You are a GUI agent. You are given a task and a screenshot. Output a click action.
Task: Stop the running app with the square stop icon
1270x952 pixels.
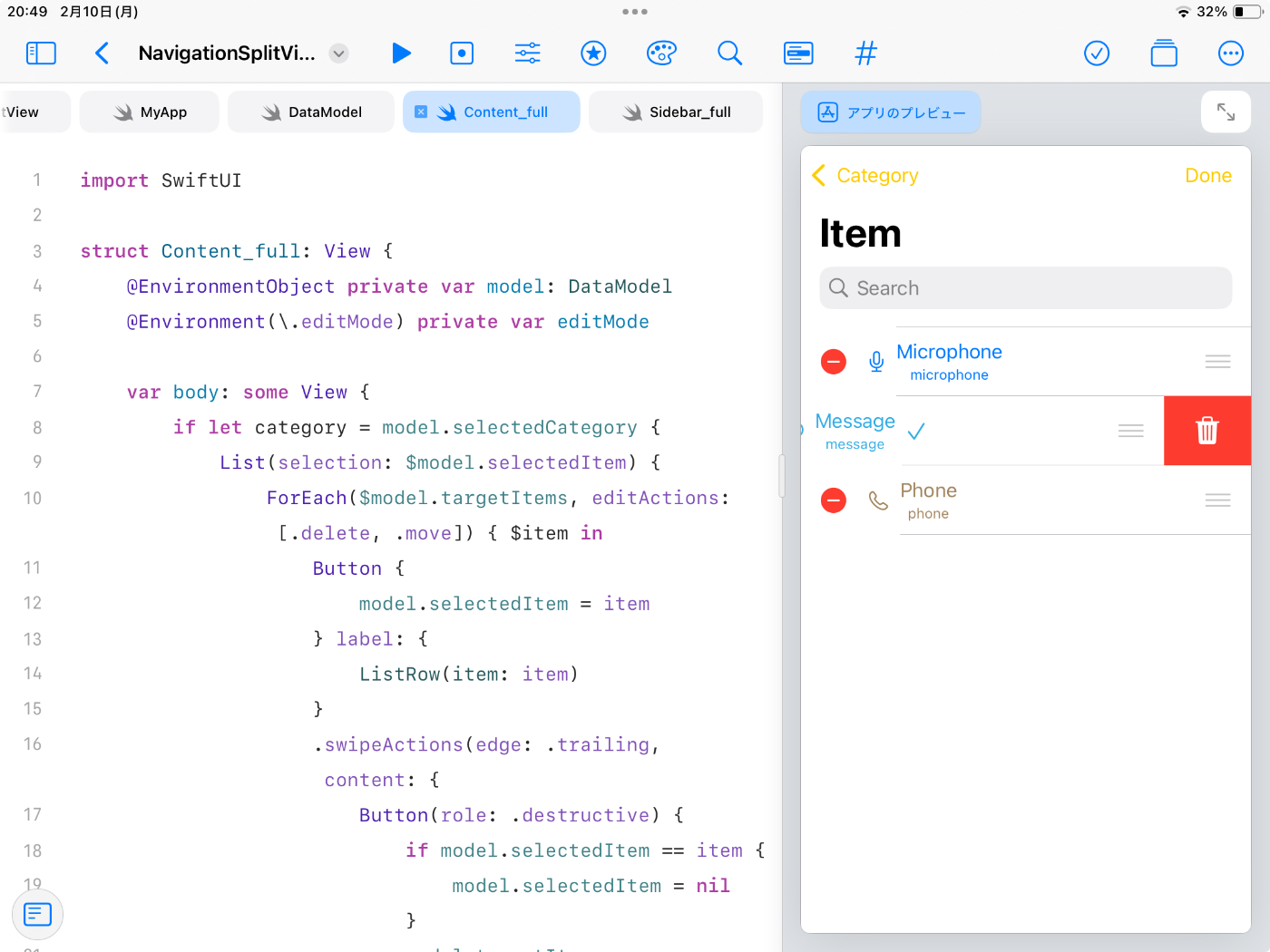pos(462,53)
